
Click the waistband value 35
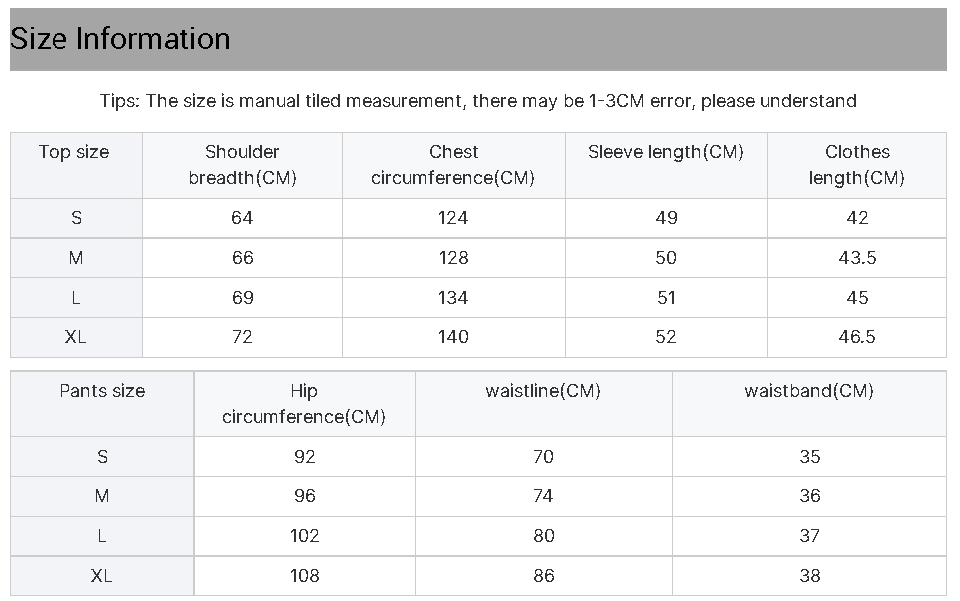coord(810,457)
